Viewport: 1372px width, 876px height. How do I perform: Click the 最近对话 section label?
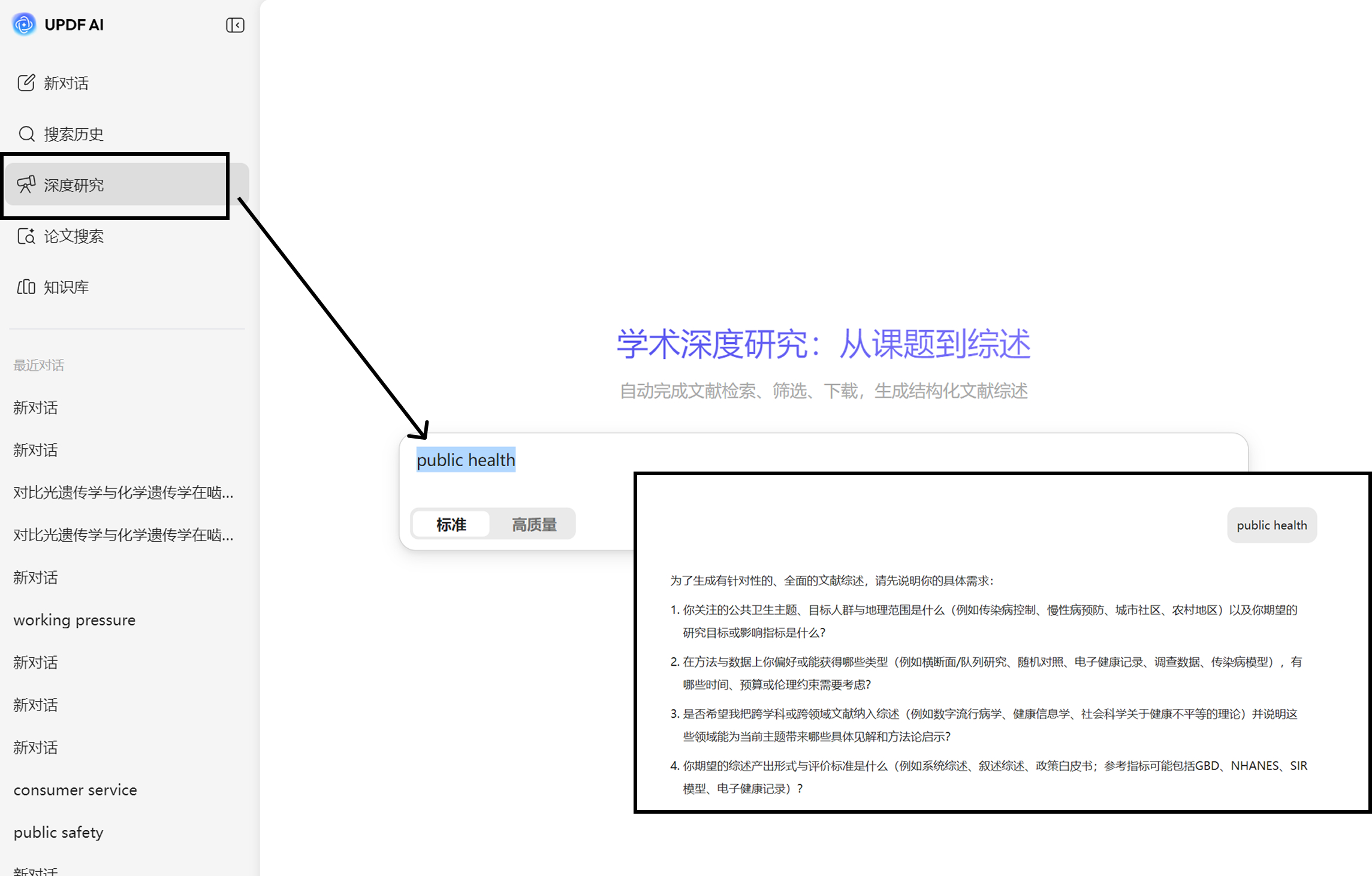38,365
